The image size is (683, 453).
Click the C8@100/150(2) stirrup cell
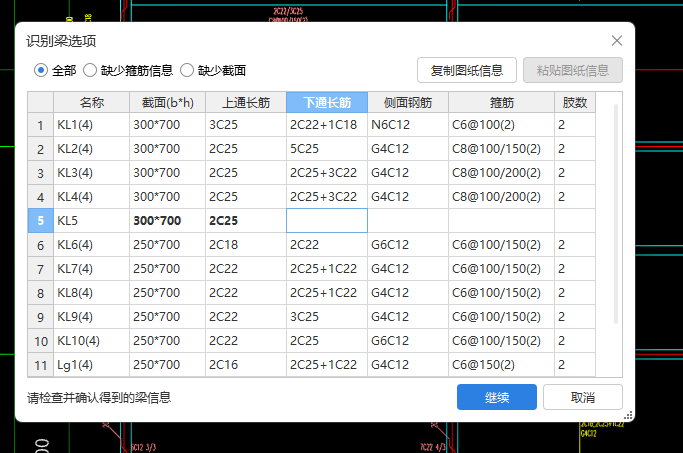click(501, 149)
